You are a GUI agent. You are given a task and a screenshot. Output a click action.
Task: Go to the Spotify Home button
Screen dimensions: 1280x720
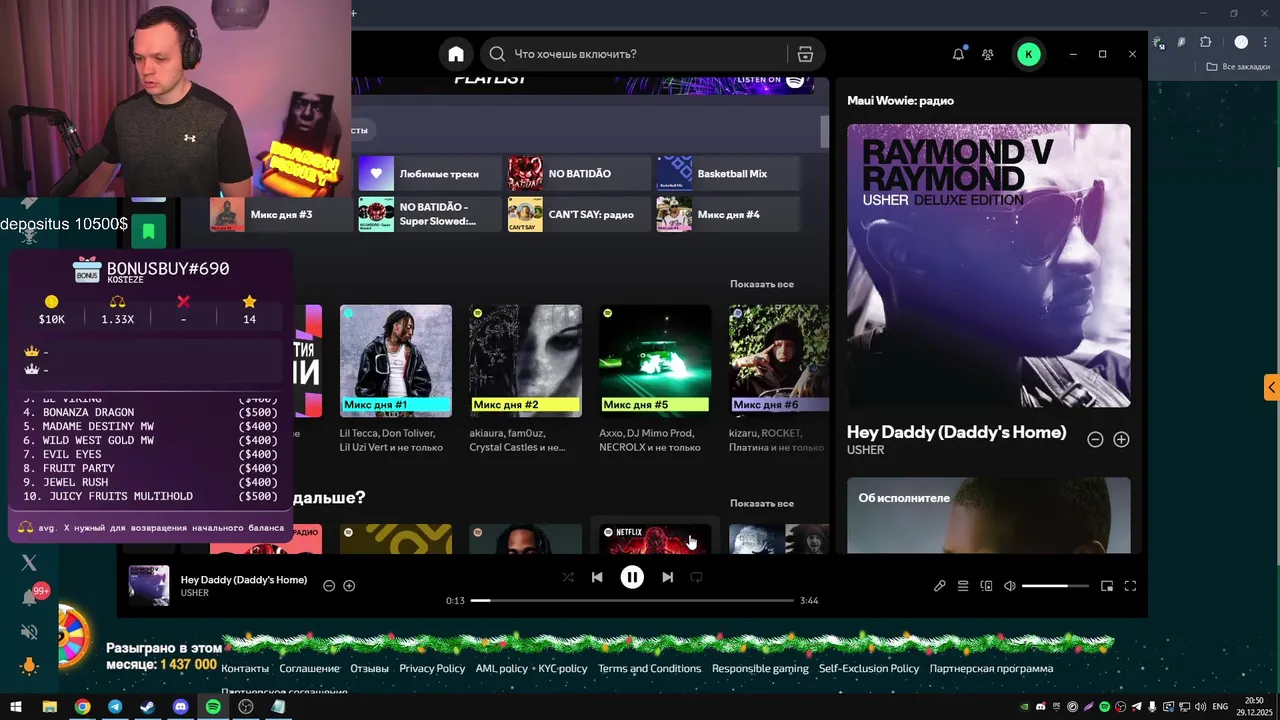(456, 54)
